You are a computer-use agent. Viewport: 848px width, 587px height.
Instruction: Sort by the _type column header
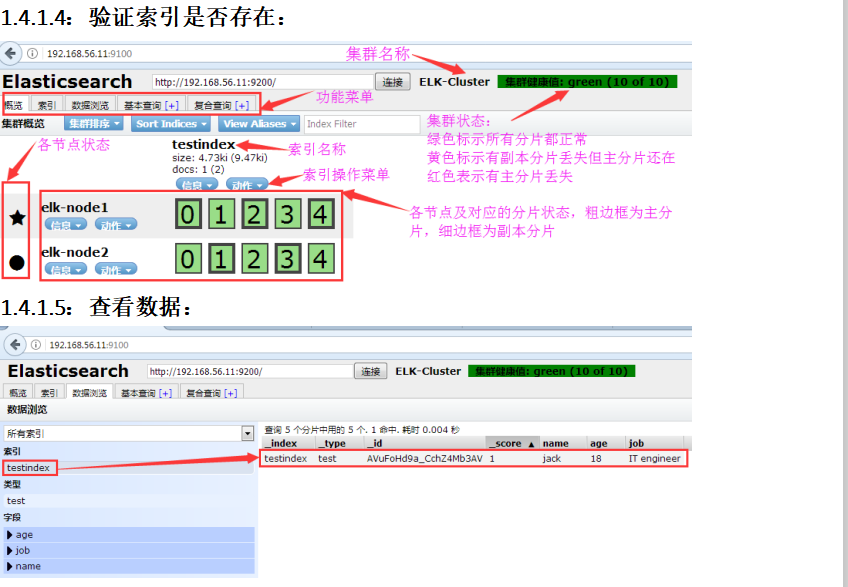tap(340, 443)
